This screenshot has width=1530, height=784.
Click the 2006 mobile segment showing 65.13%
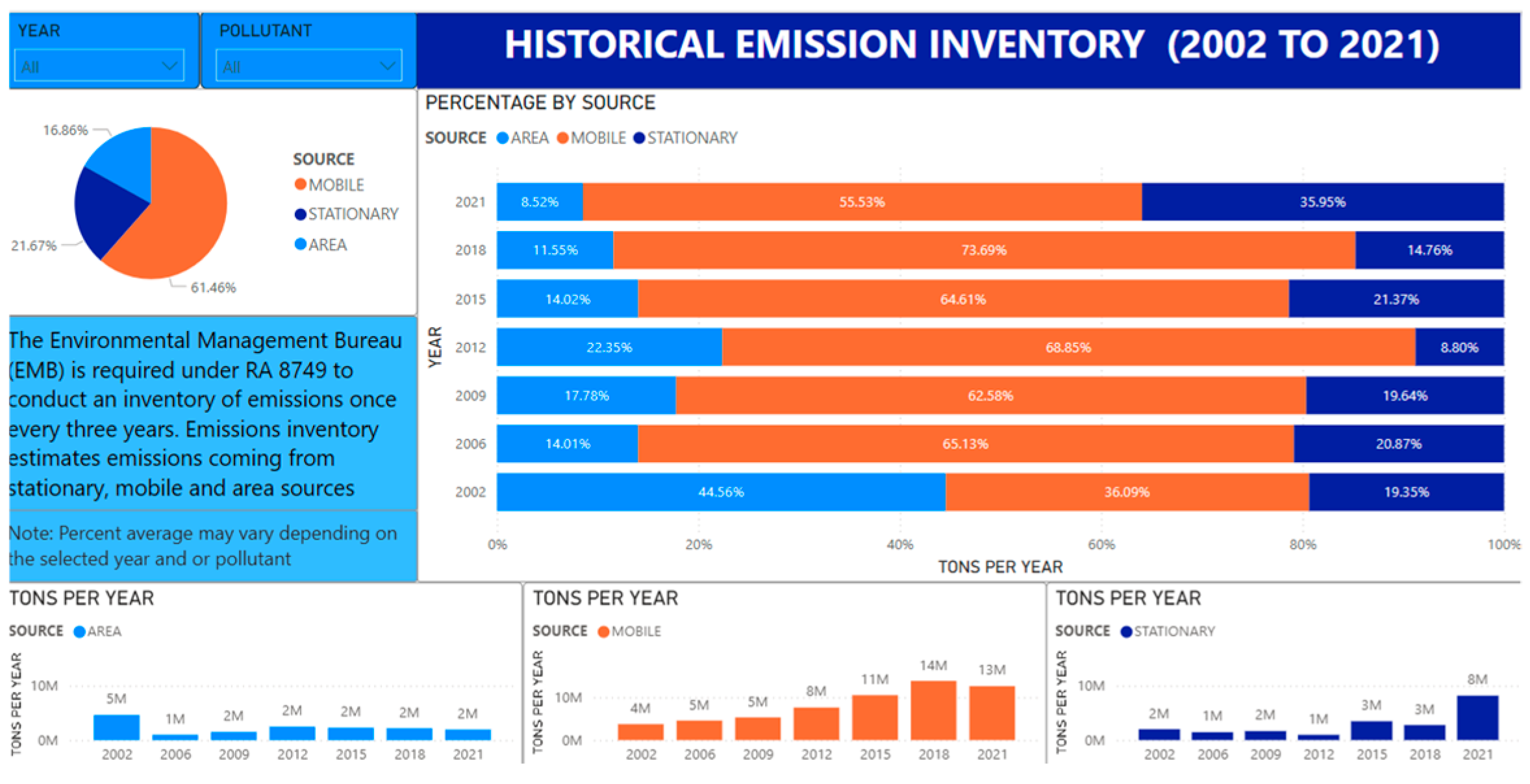point(966,444)
